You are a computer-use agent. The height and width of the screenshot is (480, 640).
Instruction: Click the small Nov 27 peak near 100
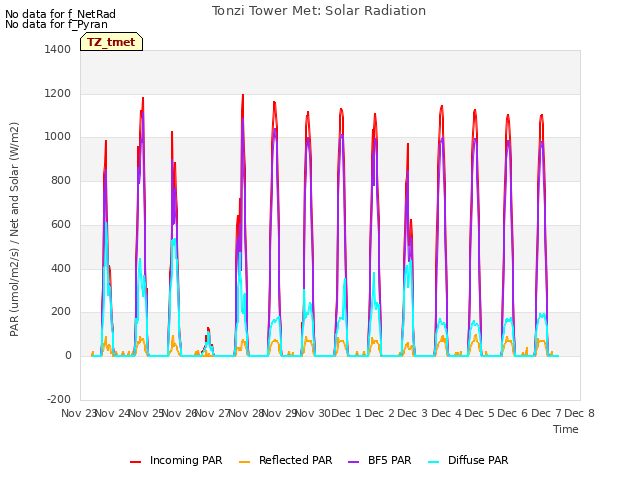(208, 329)
